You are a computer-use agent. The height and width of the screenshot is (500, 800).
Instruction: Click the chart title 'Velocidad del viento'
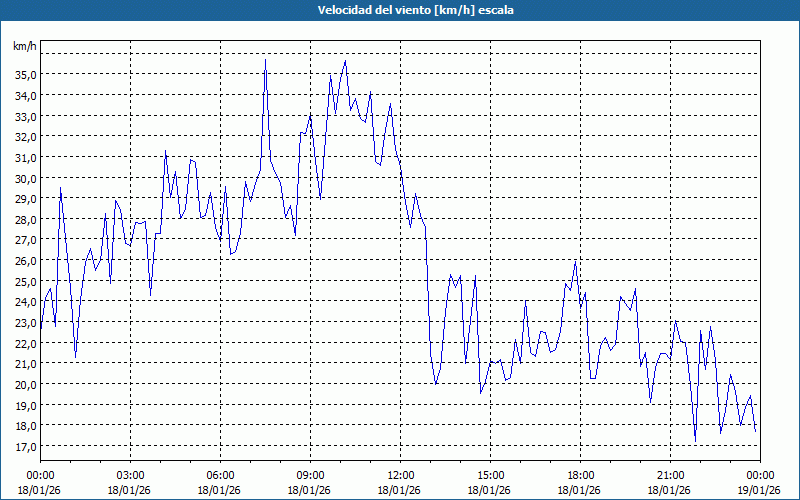pos(400,10)
